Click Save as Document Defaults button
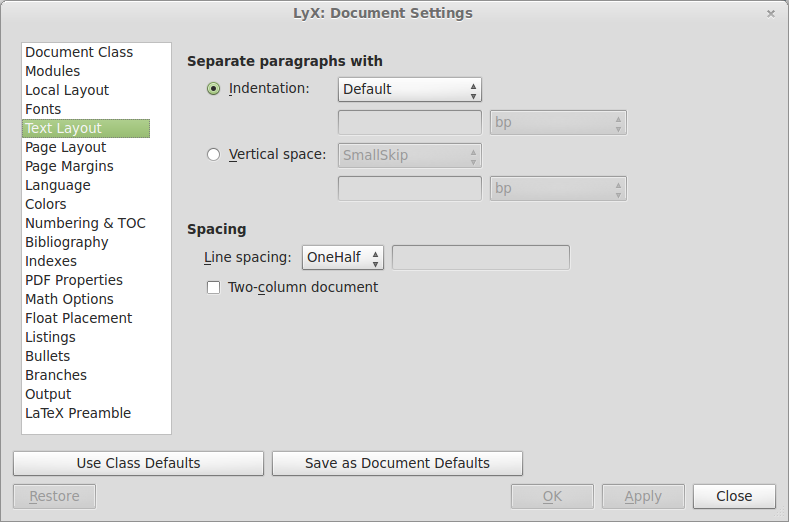 [x=397, y=463]
